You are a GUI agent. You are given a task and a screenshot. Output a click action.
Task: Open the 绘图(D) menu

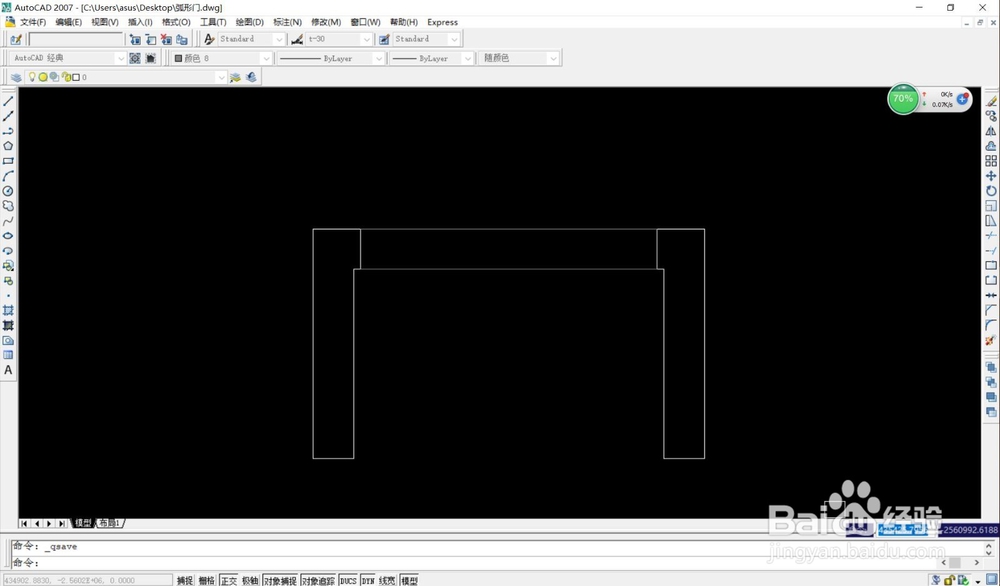pyautogui.click(x=249, y=22)
